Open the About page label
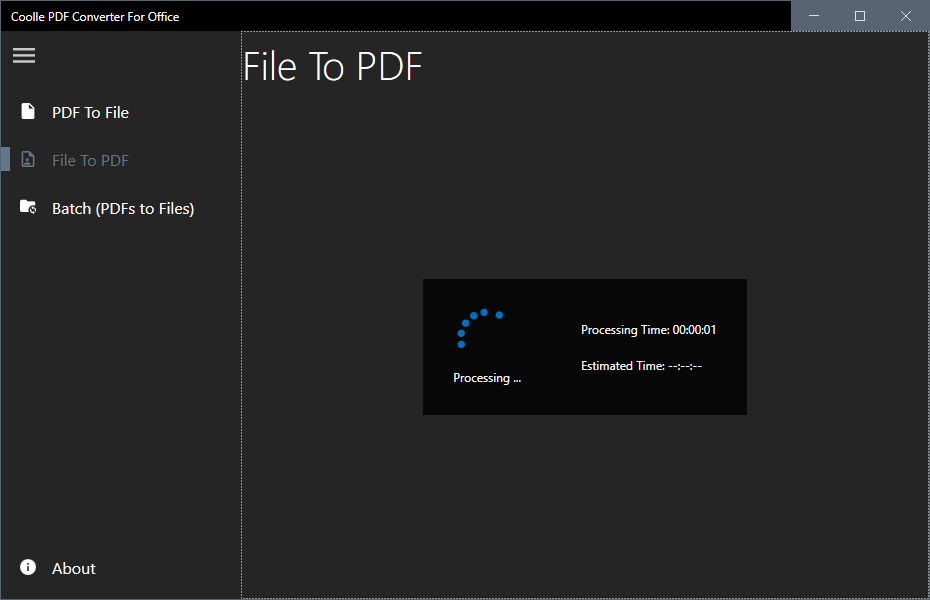The height and width of the screenshot is (600, 930). (x=74, y=569)
